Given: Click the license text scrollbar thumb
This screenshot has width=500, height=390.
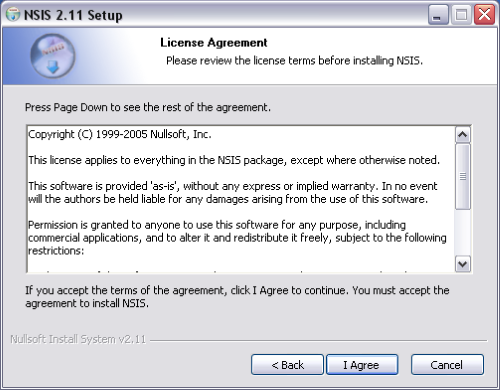Looking at the screenshot, I should [463, 177].
